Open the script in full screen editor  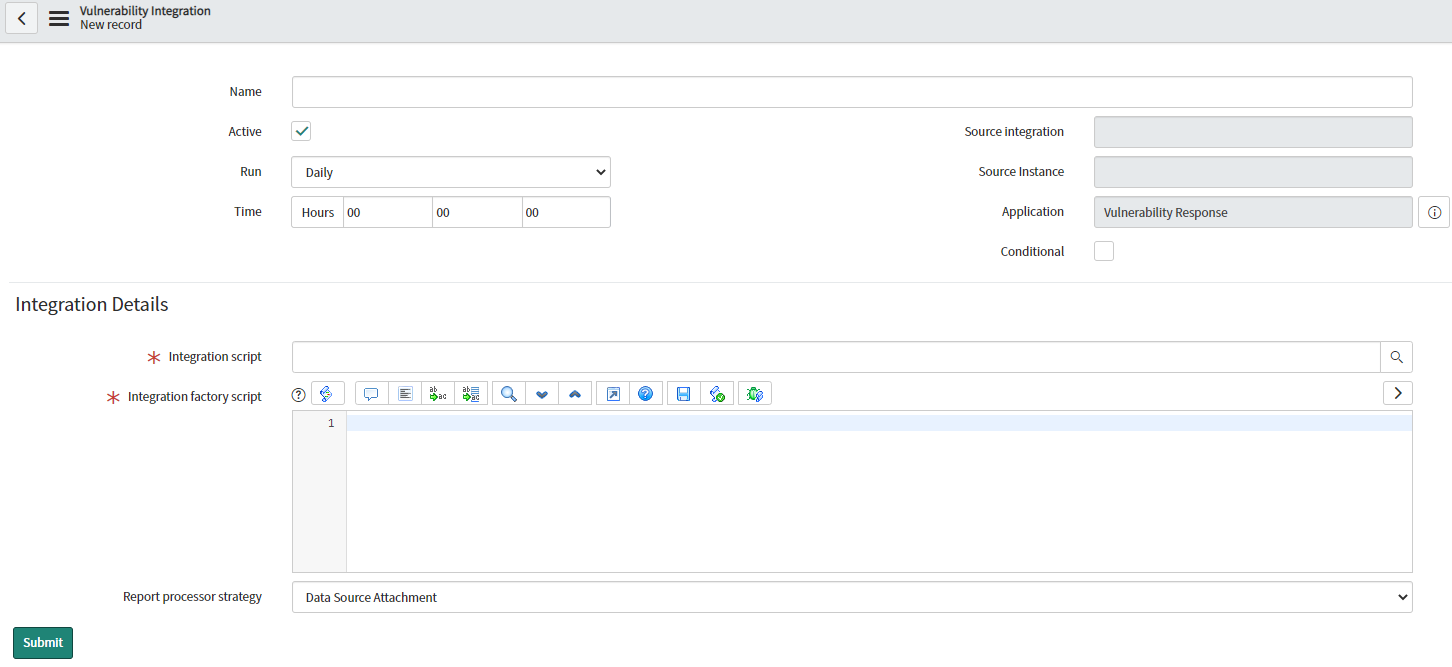click(612, 393)
